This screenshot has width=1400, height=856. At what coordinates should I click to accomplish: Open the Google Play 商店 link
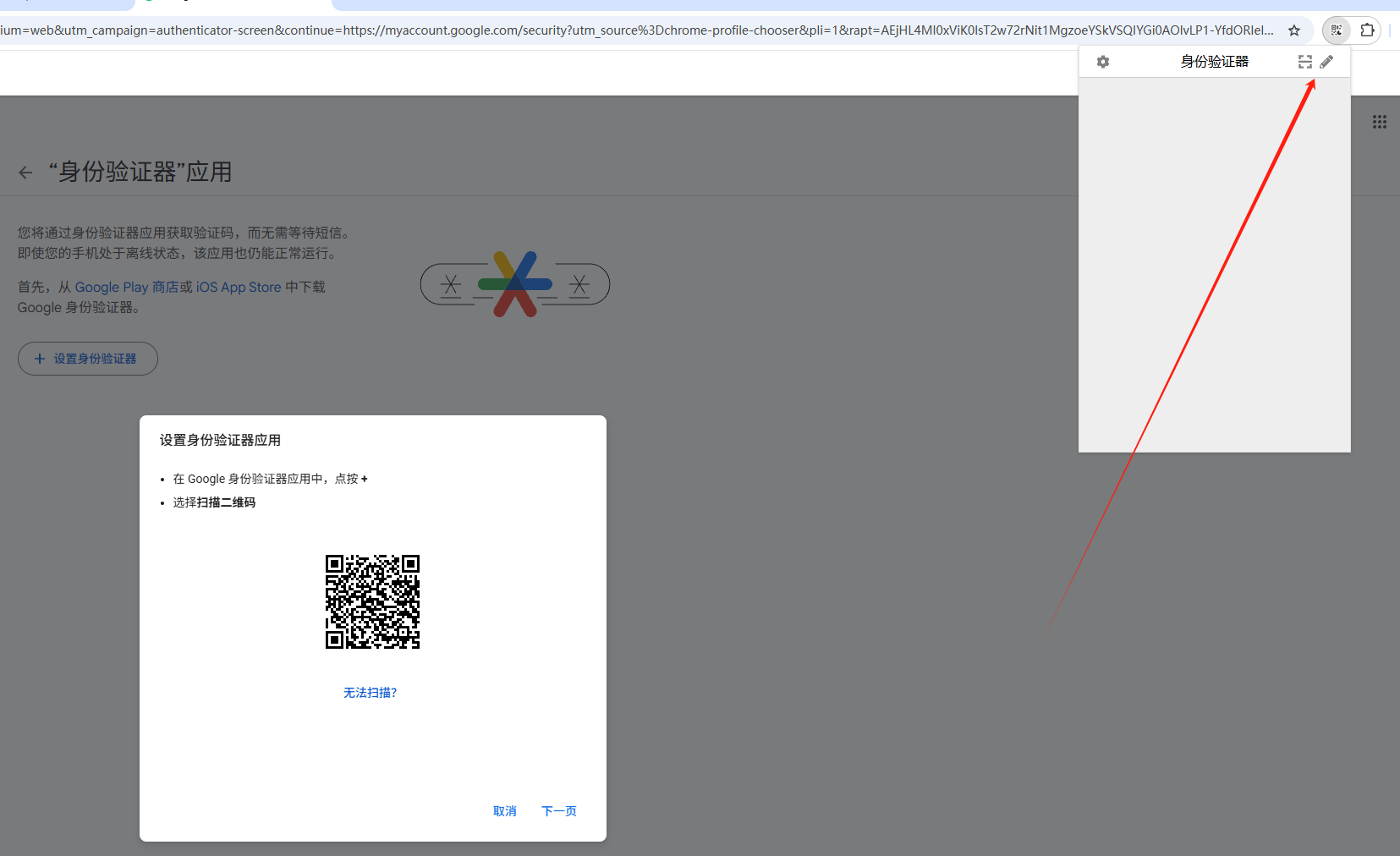[x=127, y=287]
